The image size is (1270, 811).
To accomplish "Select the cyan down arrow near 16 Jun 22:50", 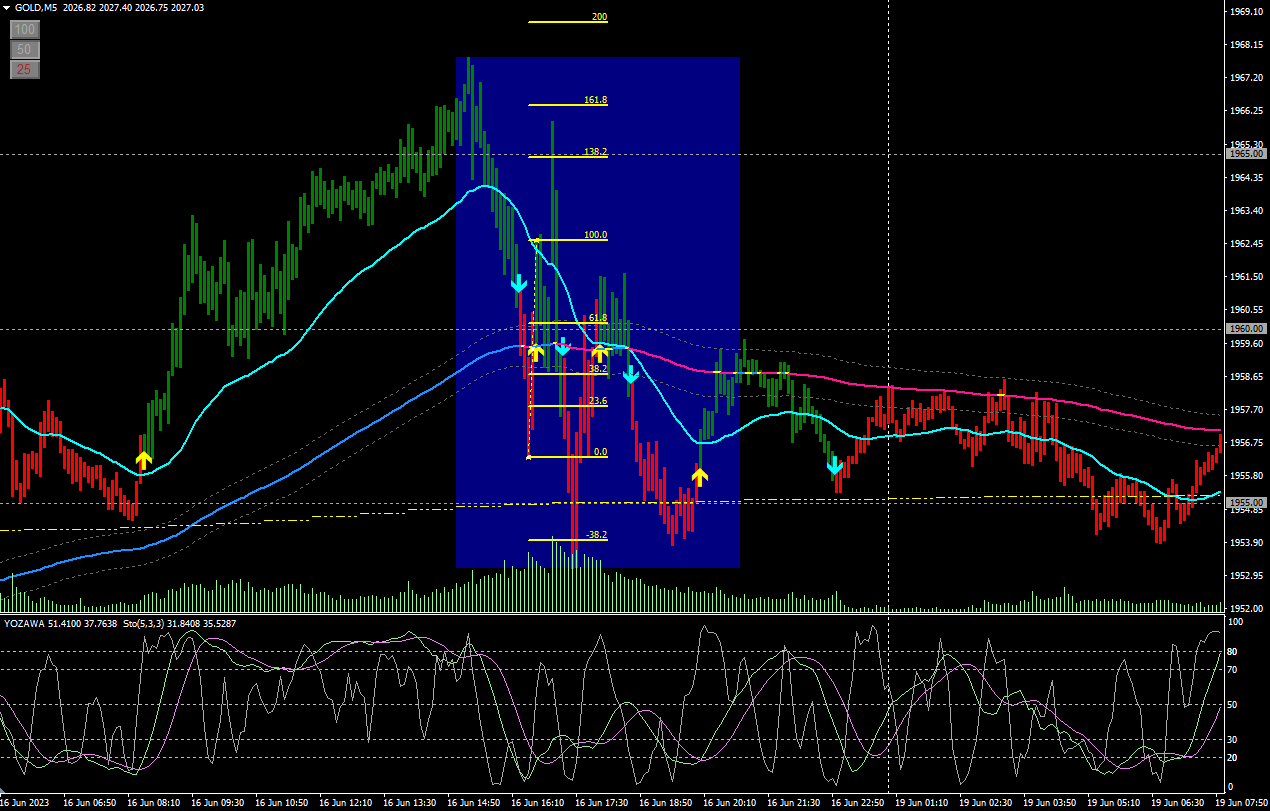I will [x=834, y=465].
